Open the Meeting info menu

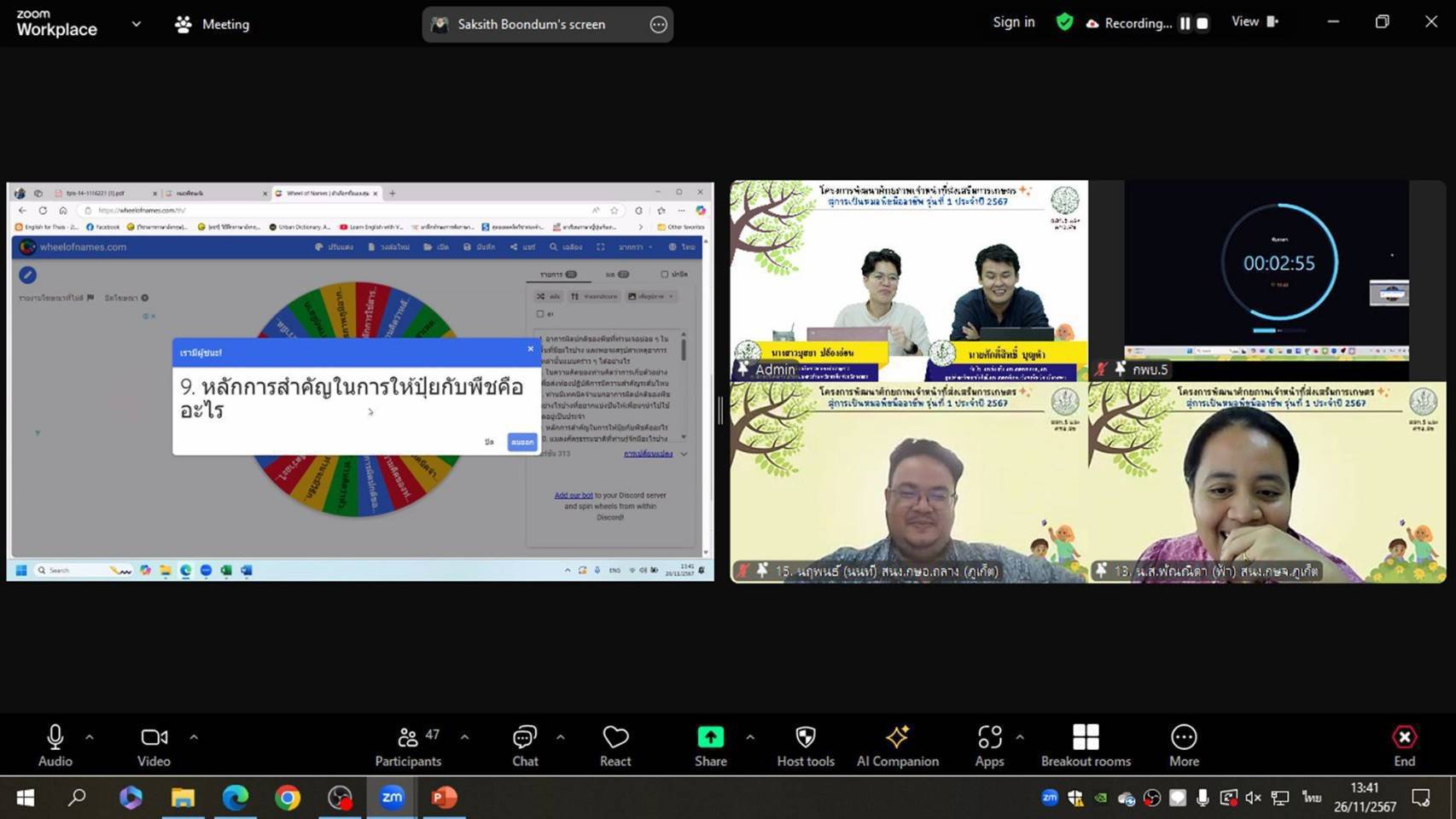[213, 25]
